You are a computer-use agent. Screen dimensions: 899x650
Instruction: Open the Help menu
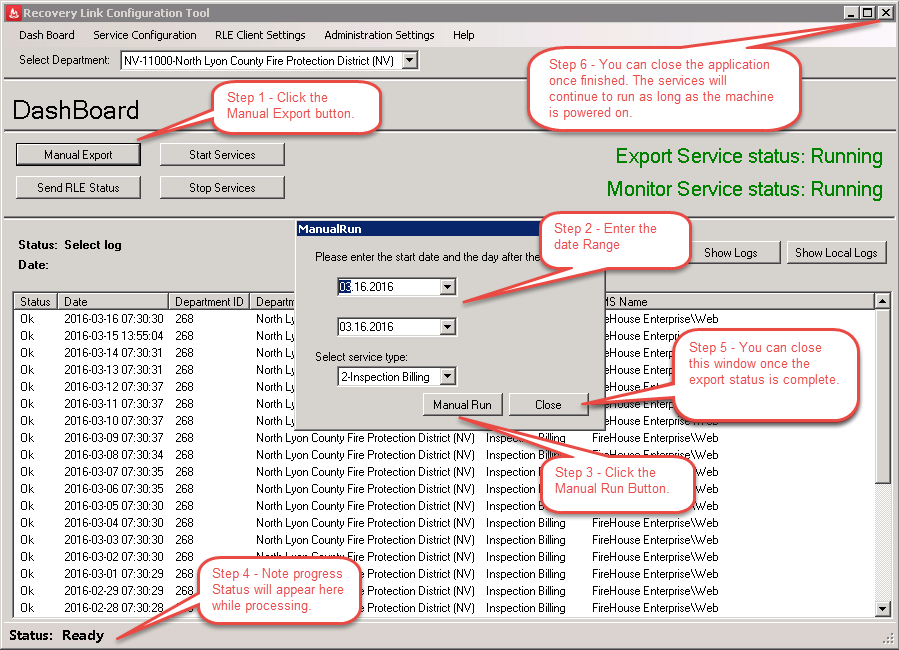[463, 35]
